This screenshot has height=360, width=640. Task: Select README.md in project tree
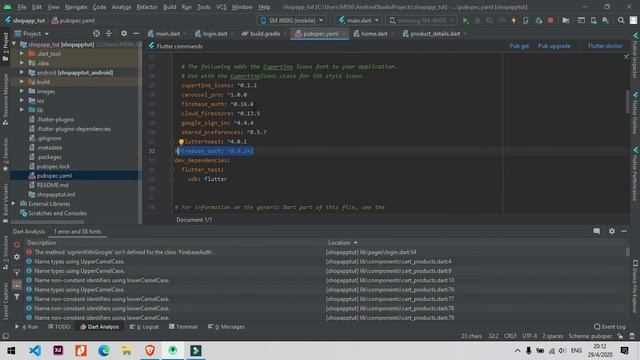pyautogui.click(x=52, y=185)
